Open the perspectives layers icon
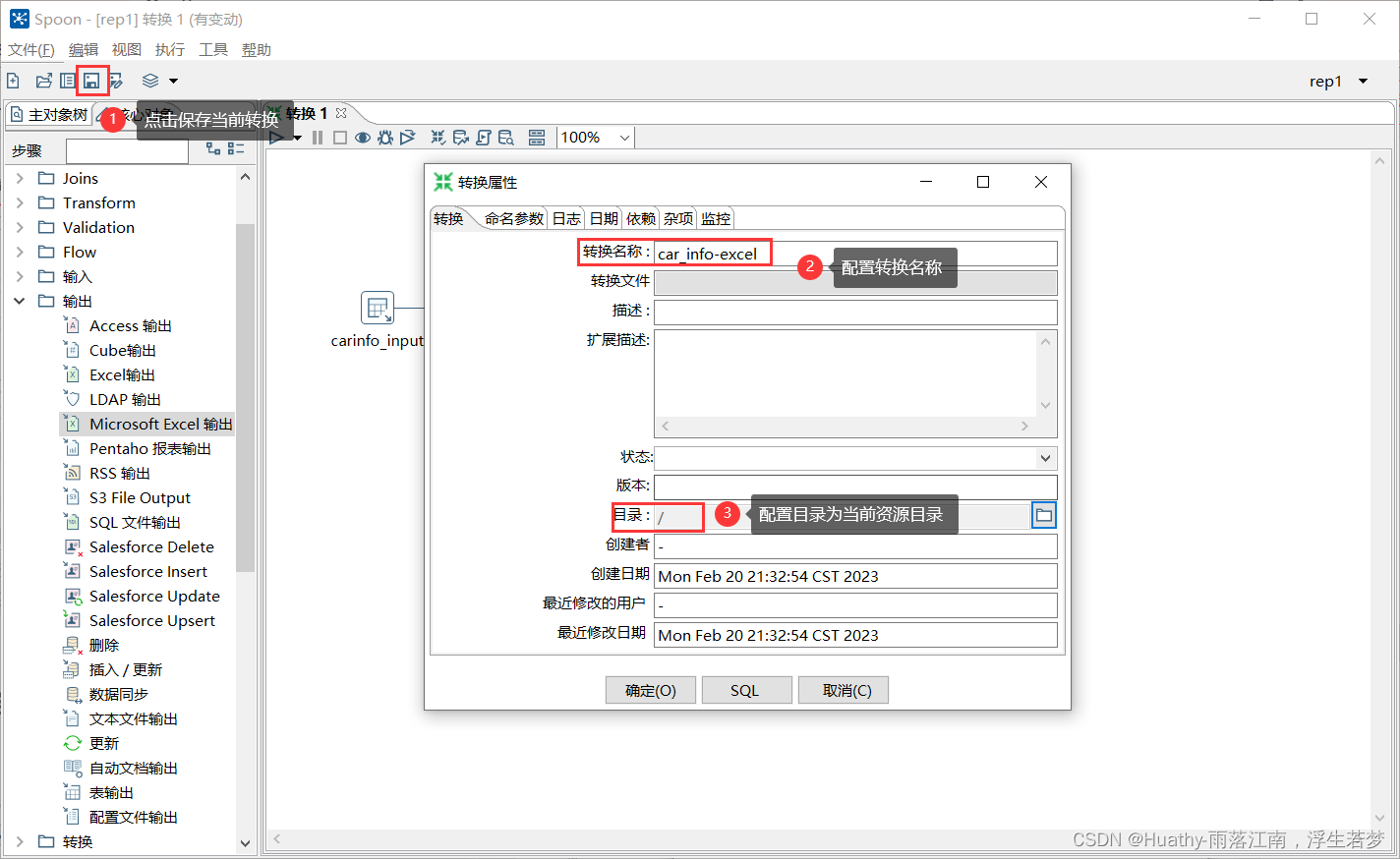 [150, 81]
